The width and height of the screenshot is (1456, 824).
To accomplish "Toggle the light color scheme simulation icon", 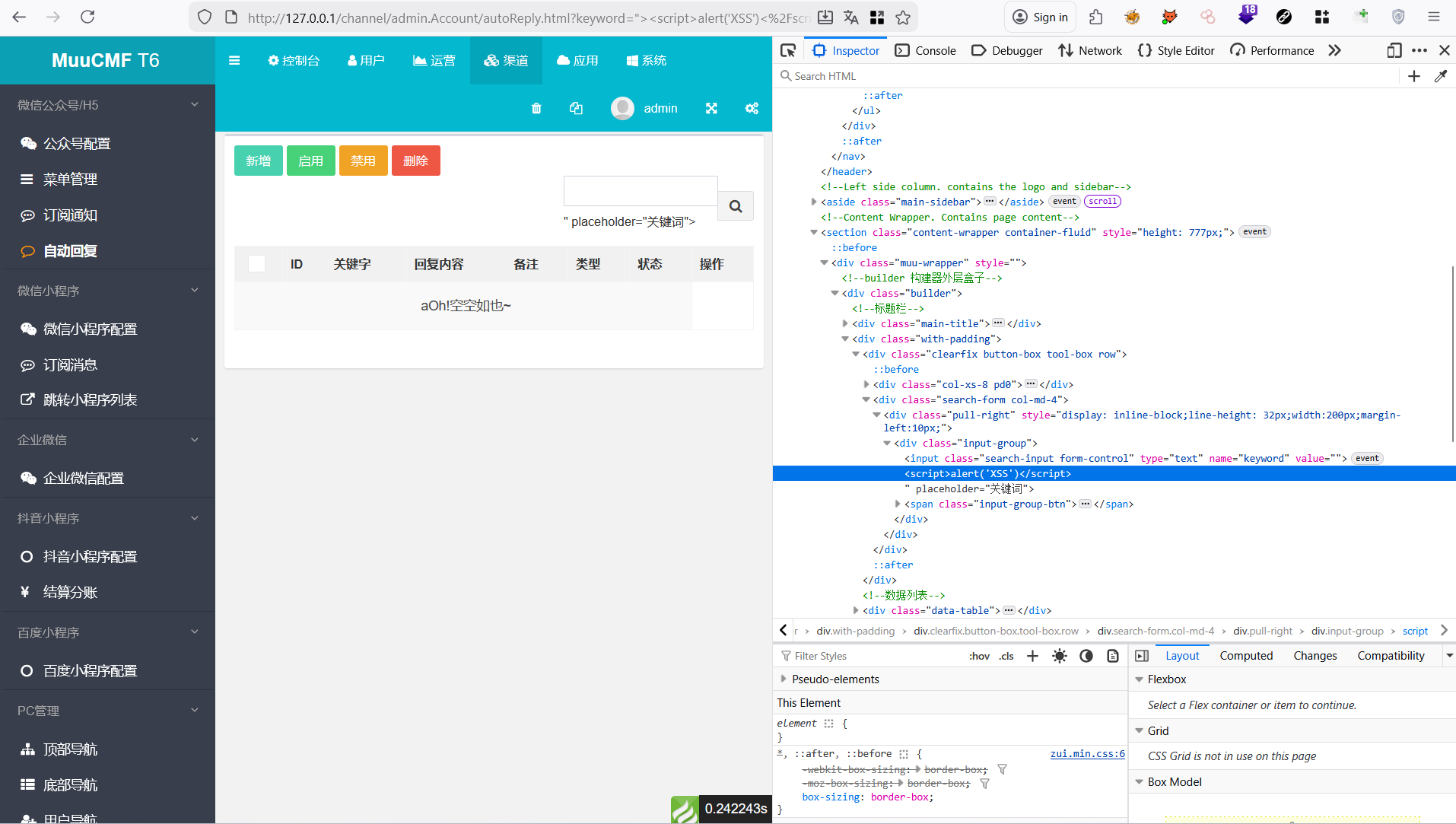I will (x=1059, y=656).
